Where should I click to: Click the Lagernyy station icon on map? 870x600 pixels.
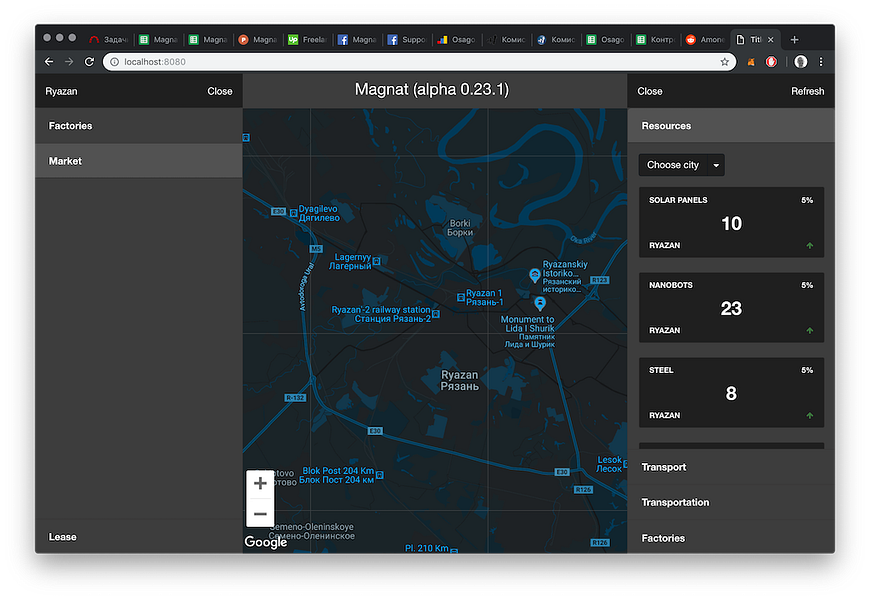(x=377, y=261)
